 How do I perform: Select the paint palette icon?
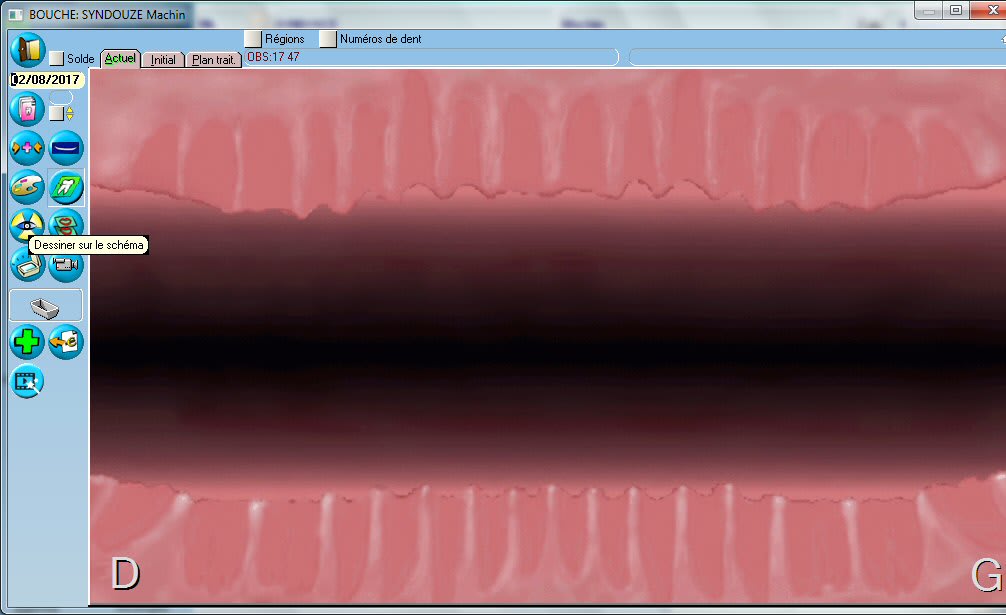click(x=27, y=187)
